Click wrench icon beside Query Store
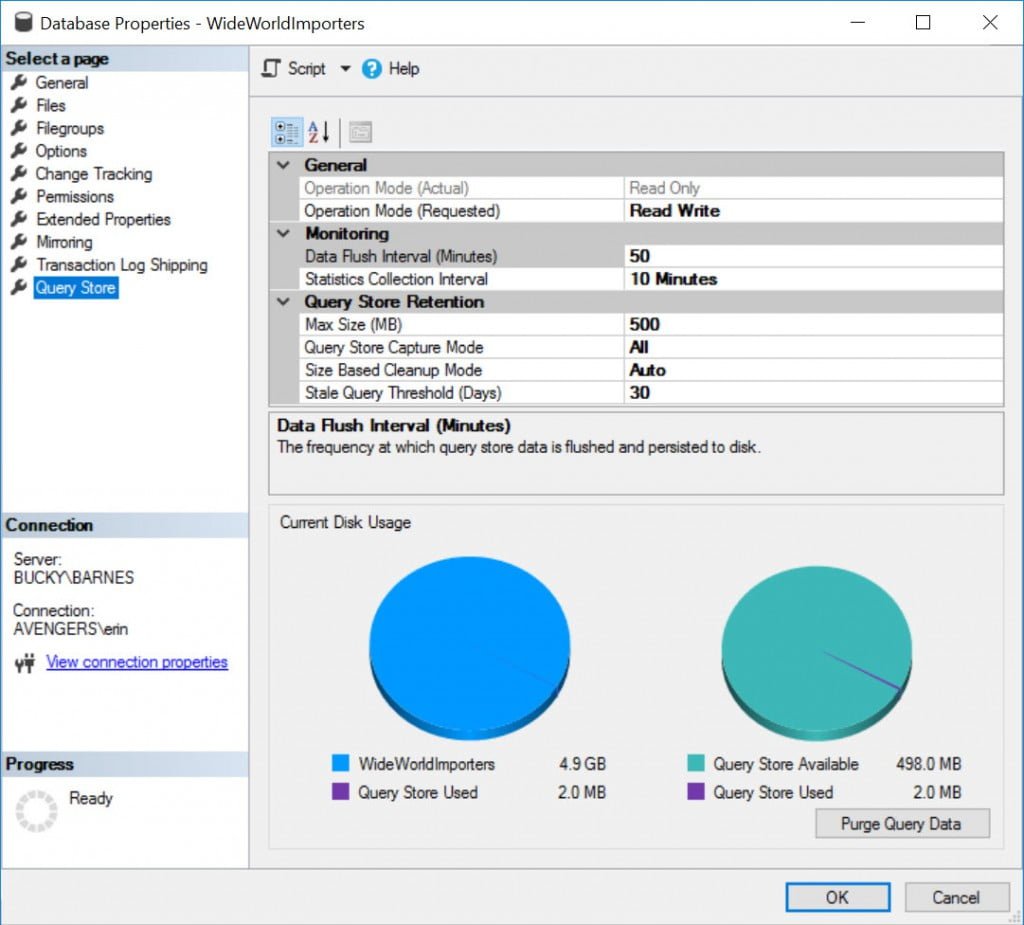Image resolution: width=1024 pixels, height=925 pixels. pos(19,287)
